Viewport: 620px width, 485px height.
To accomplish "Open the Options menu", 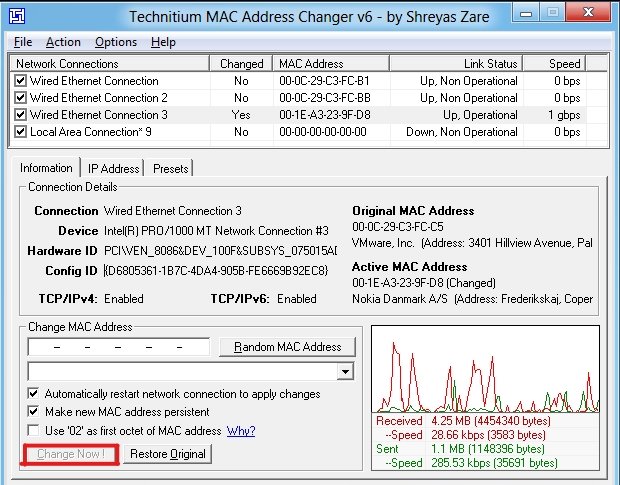I will coord(116,42).
